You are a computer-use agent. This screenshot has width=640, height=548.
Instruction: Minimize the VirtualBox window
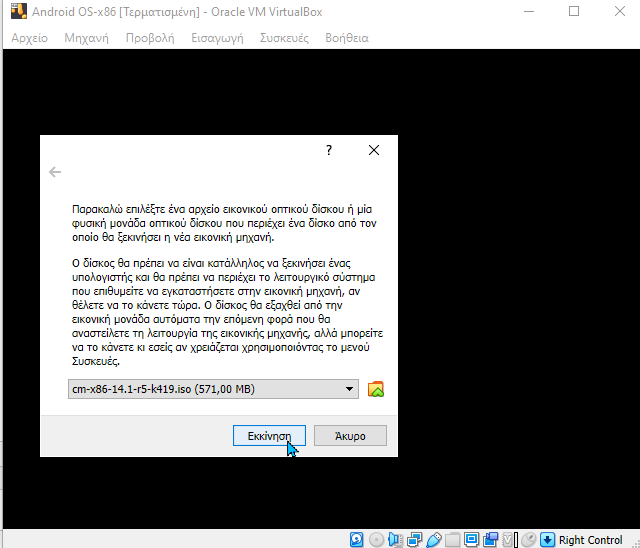[529, 11]
